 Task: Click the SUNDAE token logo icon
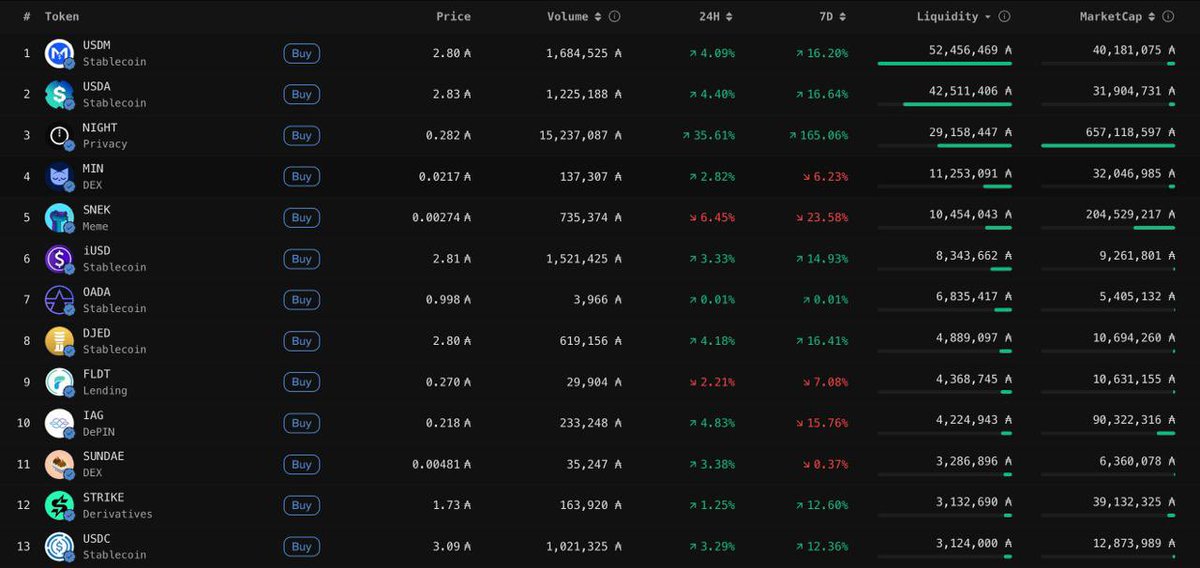[x=59, y=464]
